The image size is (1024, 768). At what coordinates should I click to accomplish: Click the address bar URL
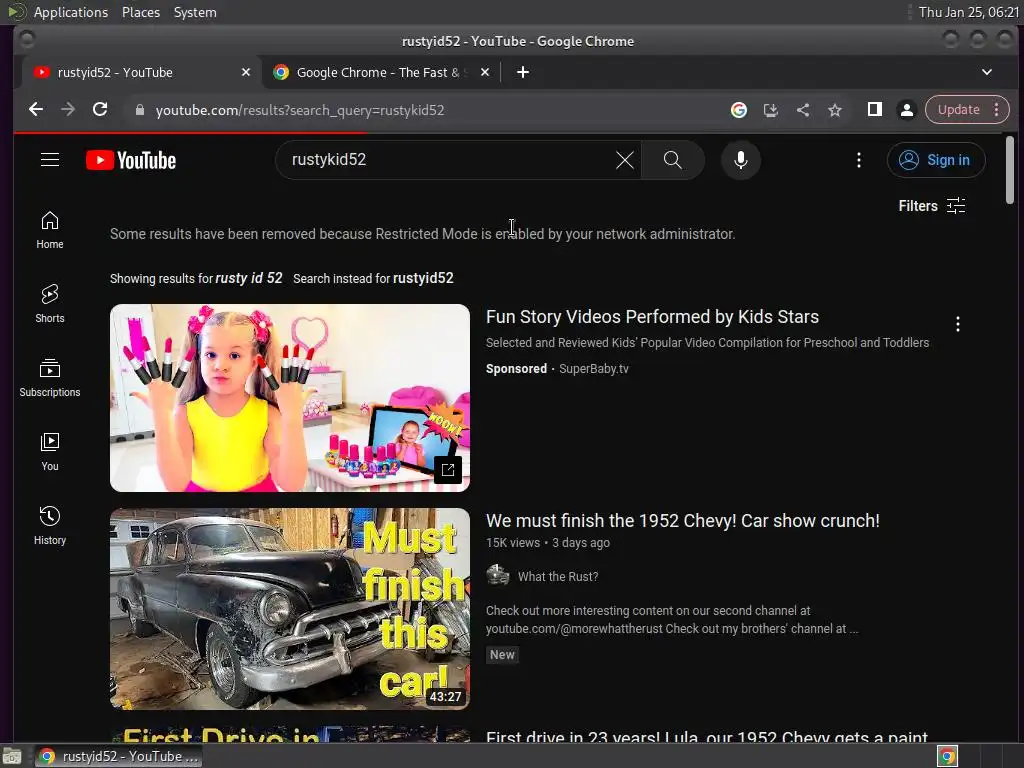(300, 110)
